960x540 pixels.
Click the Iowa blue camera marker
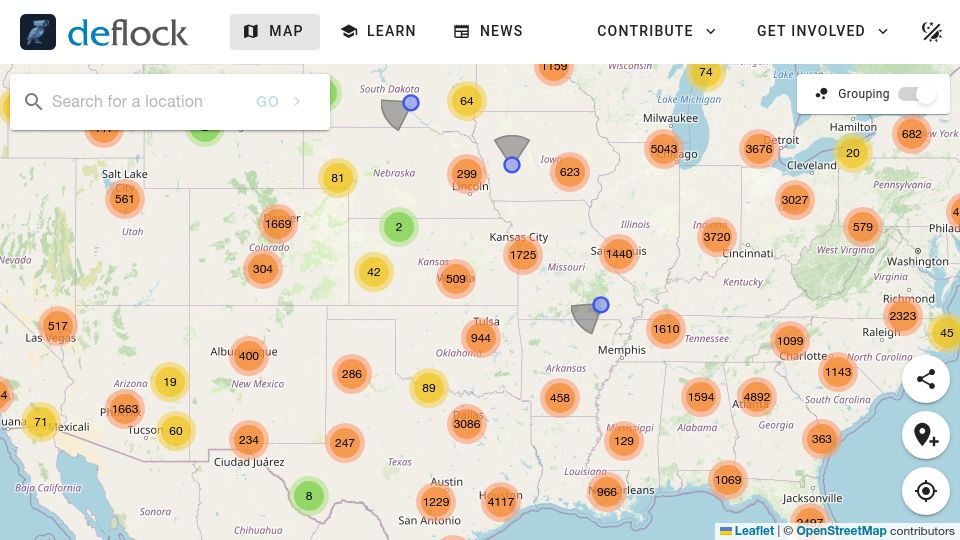[x=512, y=165]
